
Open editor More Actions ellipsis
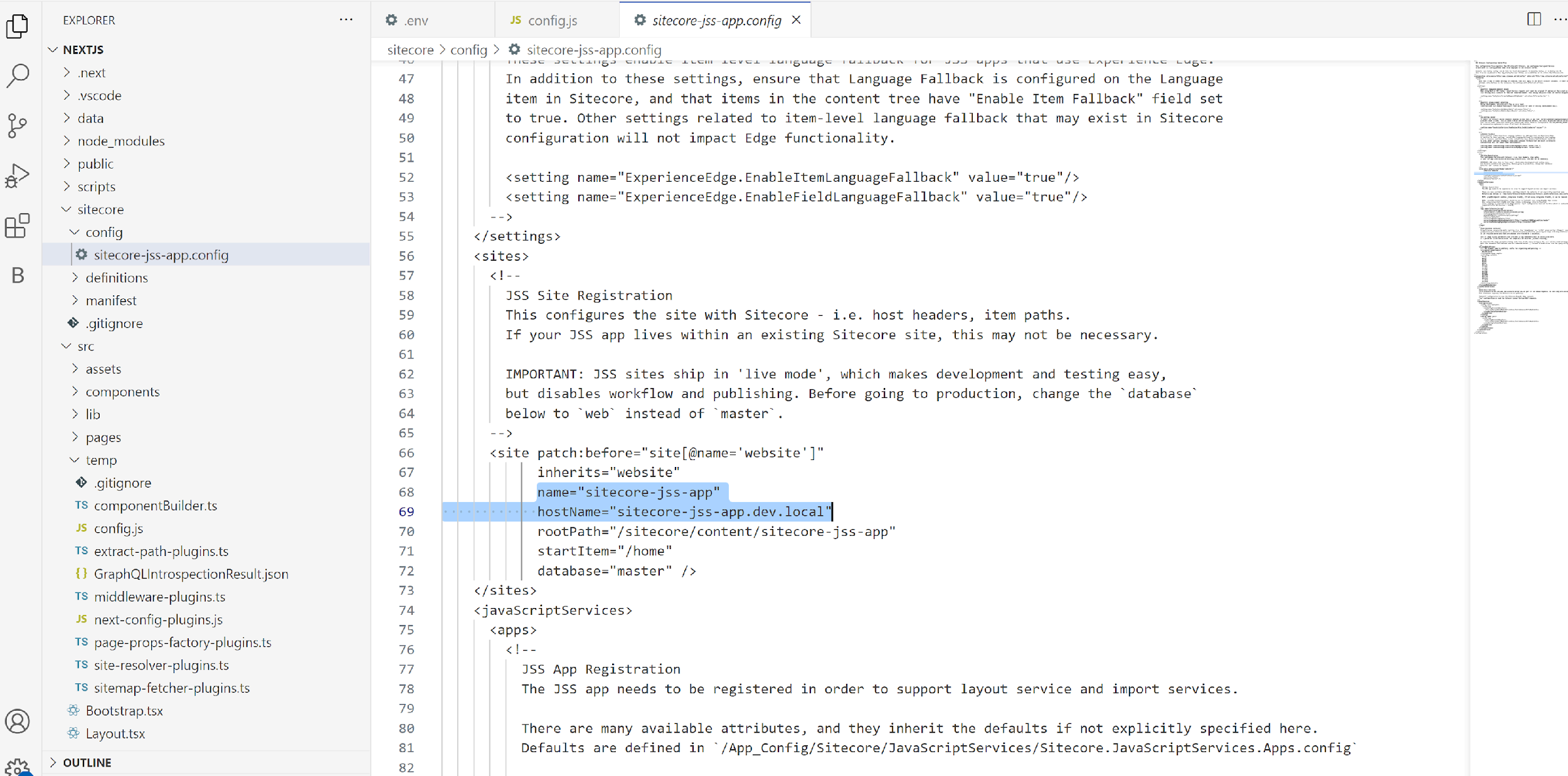pyautogui.click(x=1560, y=19)
